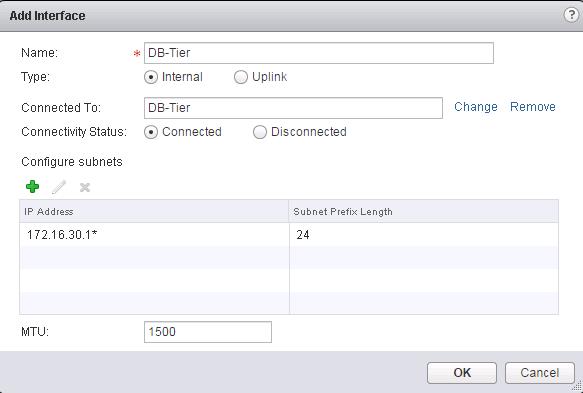Viewport: 583px width, 393px height.
Task: Click the MTU field showing 1500
Action: (x=208, y=332)
